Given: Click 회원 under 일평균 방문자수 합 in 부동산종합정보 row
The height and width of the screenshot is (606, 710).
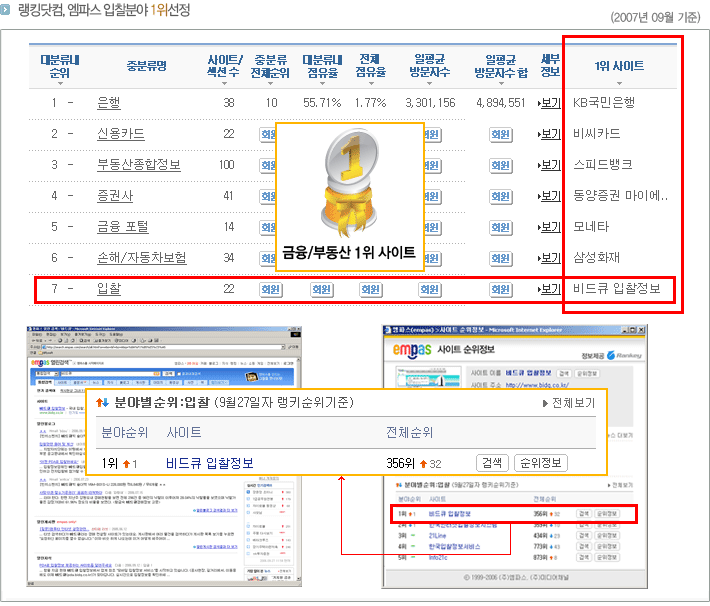Looking at the screenshot, I should 501,165.
